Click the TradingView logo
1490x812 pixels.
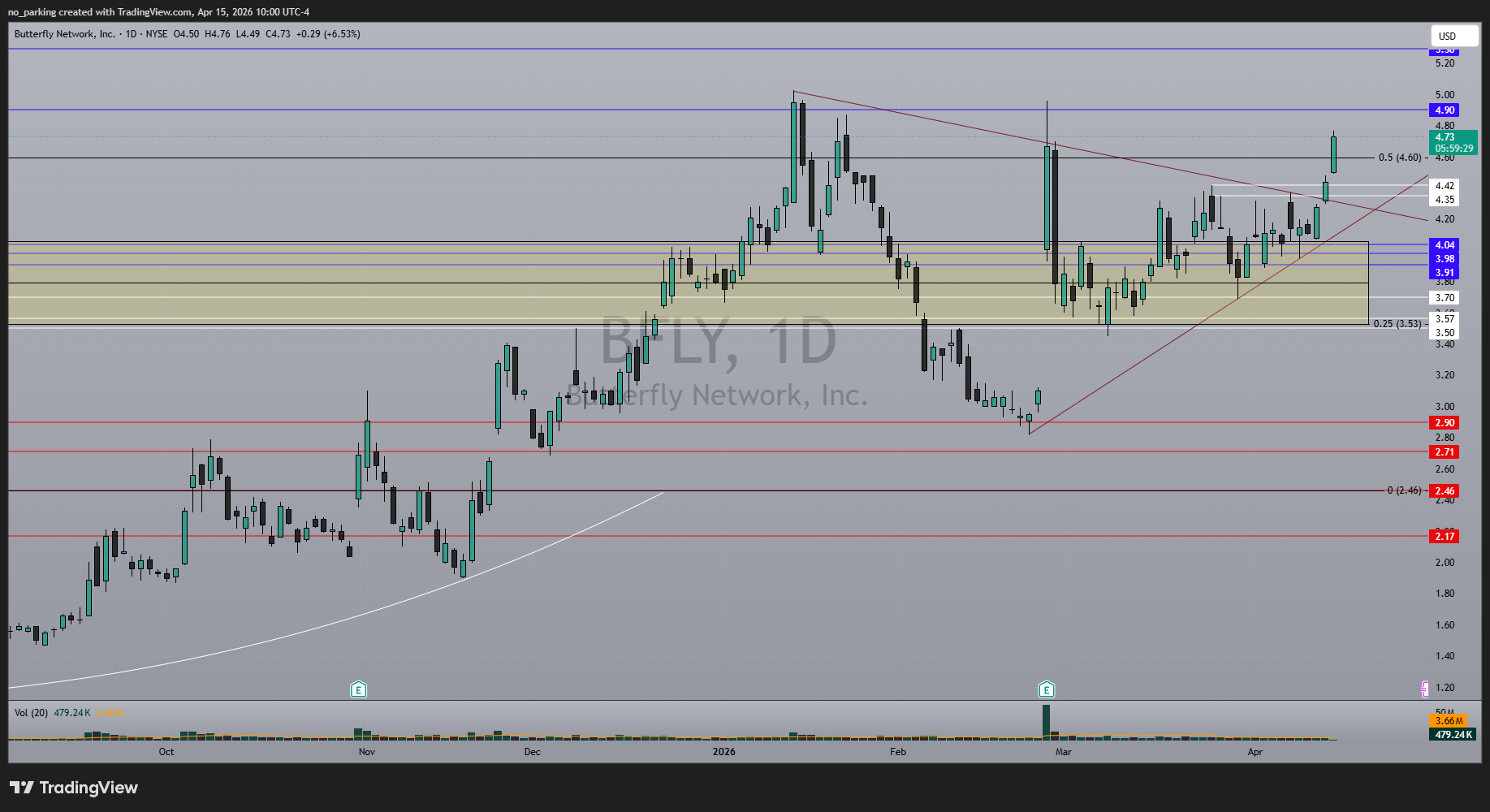[x=74, y=788]
